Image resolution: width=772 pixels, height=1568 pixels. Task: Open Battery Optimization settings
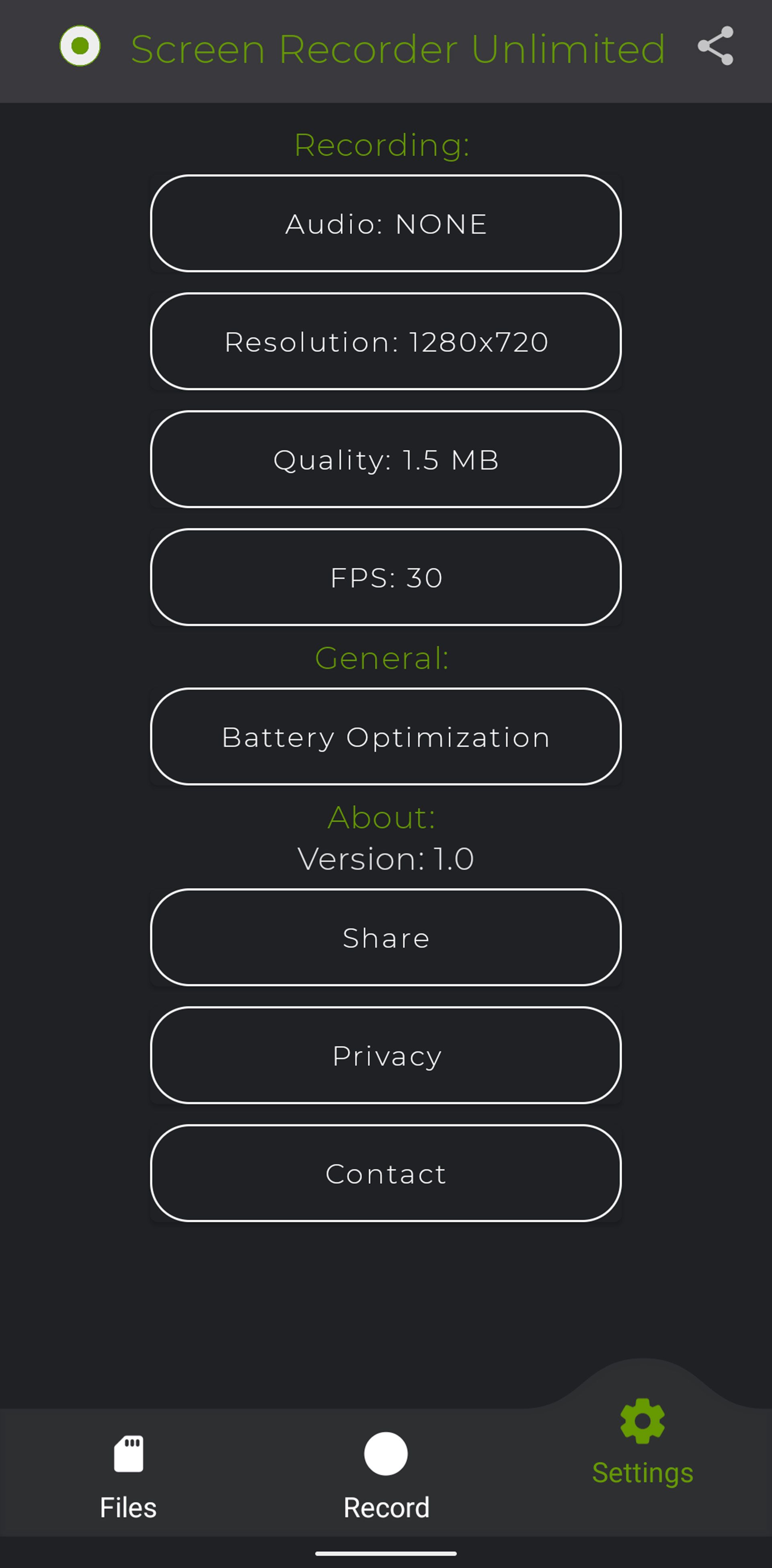pyautogui.click(x=386, y=737)
